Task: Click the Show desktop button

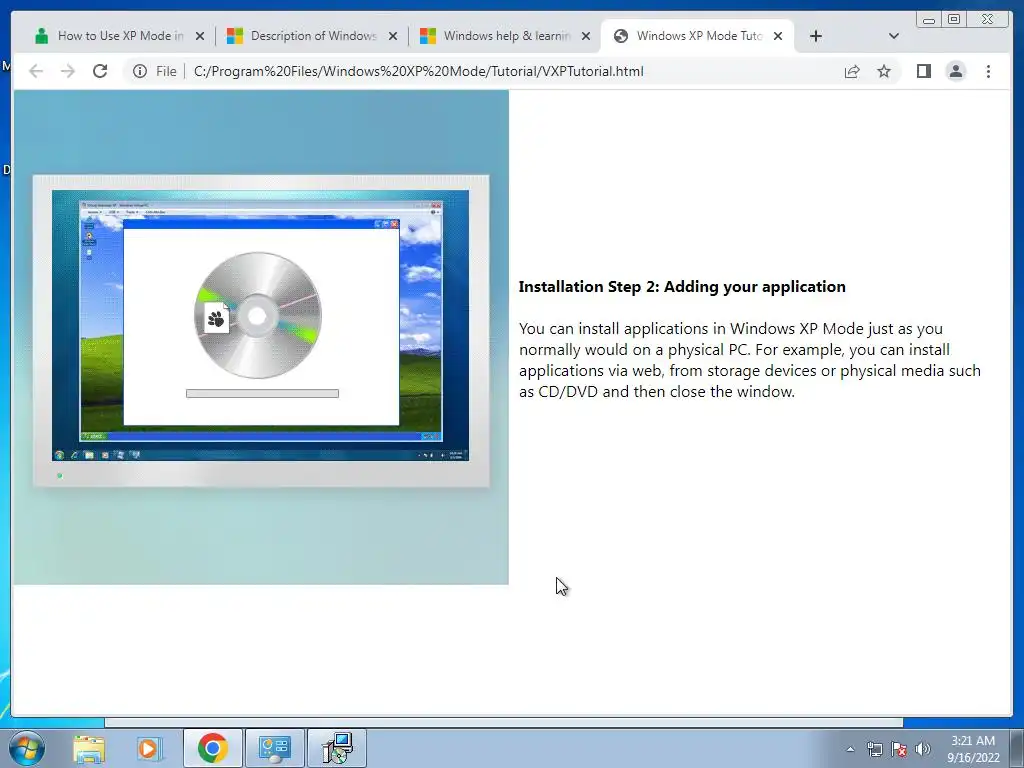Action: (1017, 748)
